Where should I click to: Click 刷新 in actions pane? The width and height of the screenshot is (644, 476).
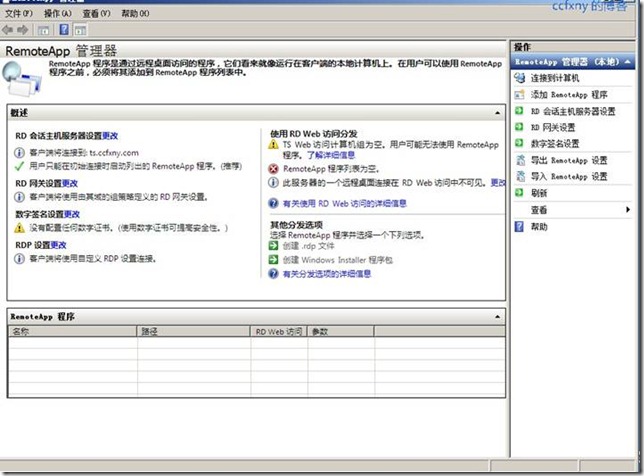(x=539, y=193)
